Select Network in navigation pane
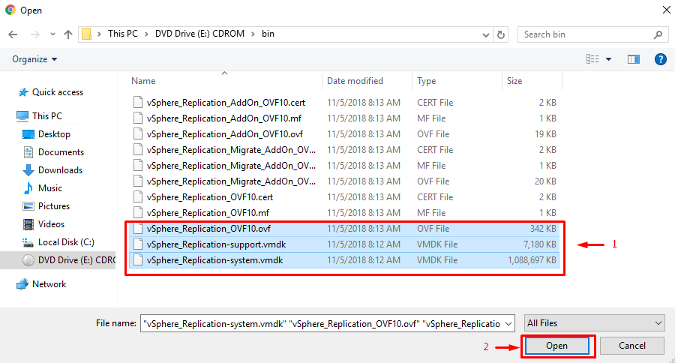 (41, 284)
